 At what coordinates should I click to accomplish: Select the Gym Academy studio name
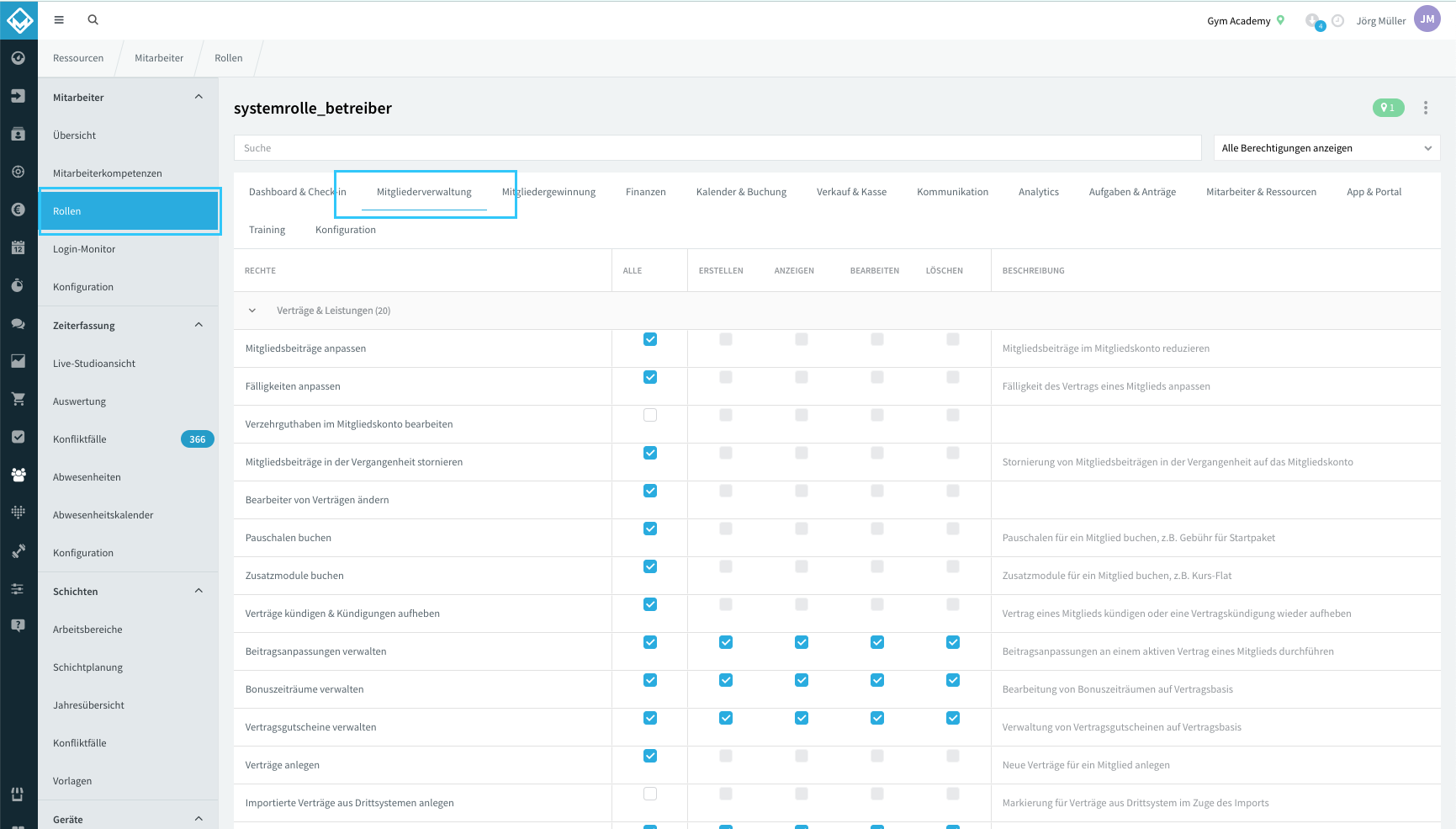(1238, 21)
